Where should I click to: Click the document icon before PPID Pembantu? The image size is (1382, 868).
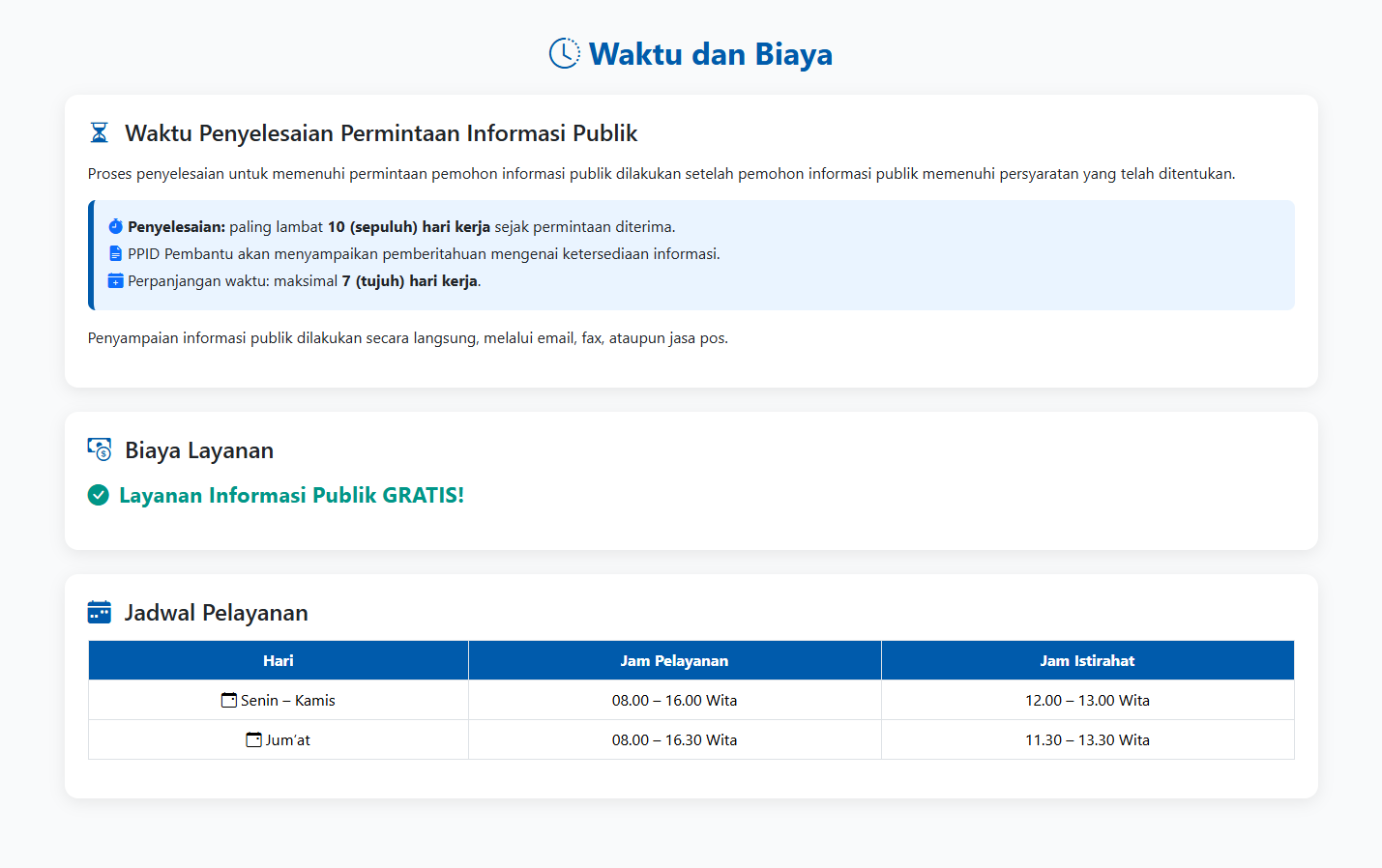tap(115, 253)
